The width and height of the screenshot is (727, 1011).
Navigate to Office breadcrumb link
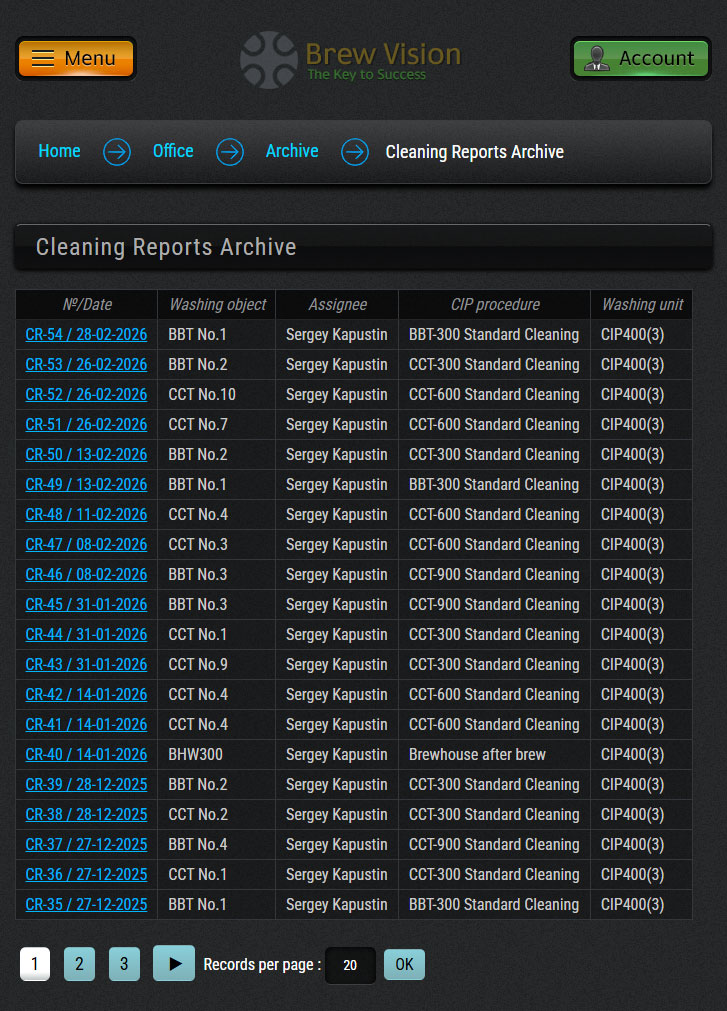pos(173,151)
